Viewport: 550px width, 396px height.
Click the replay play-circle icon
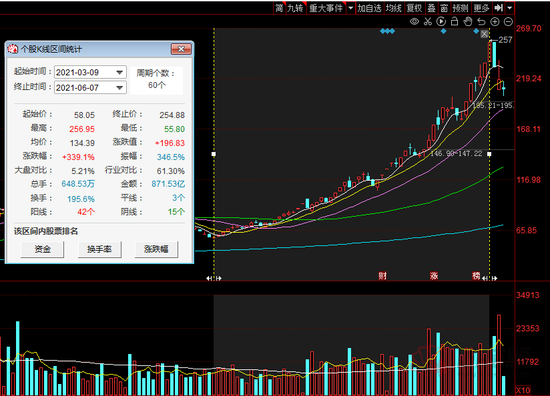441,22
